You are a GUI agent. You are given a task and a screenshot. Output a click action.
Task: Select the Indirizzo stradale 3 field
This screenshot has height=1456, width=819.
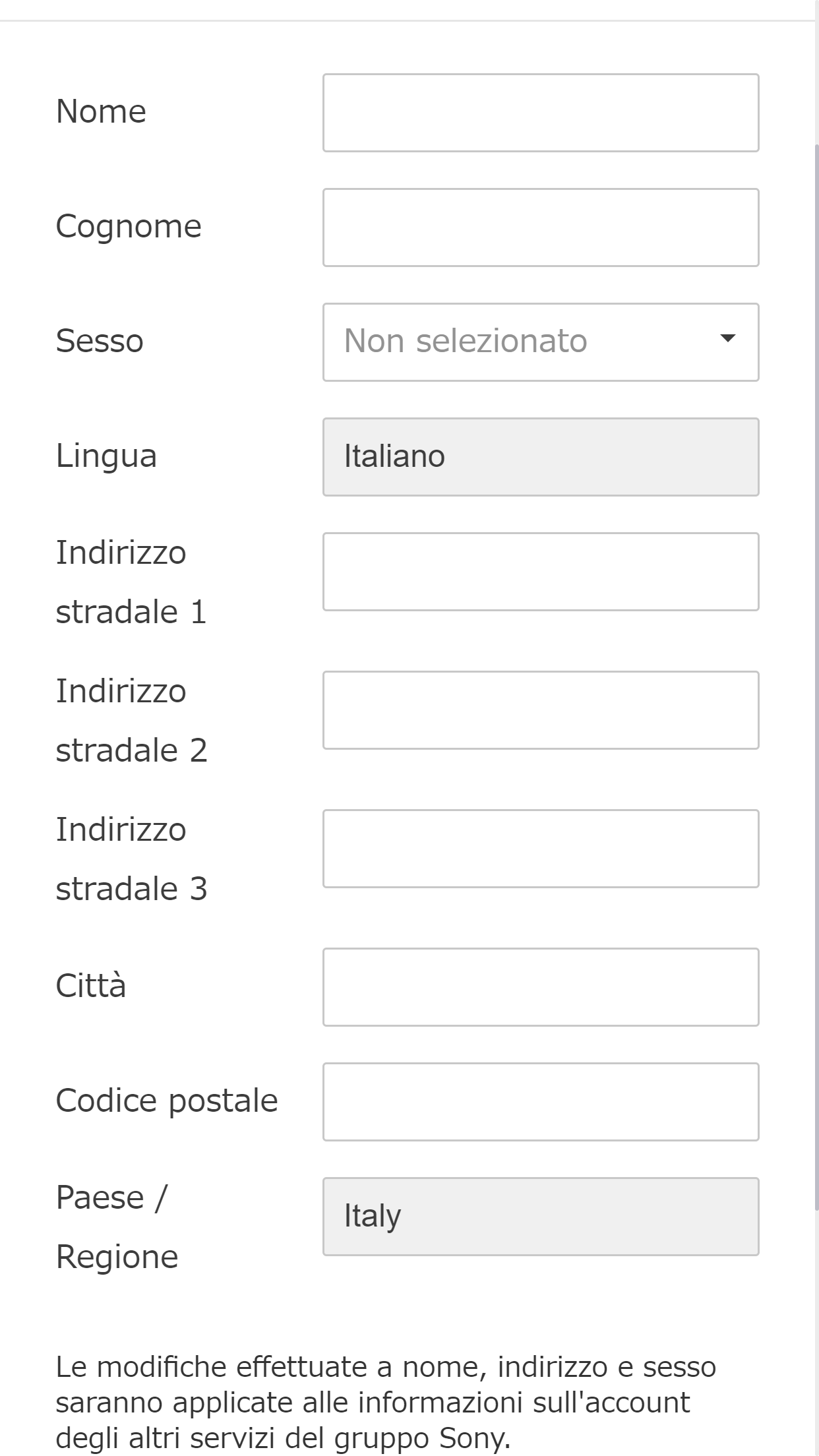(x=541, y=849)
